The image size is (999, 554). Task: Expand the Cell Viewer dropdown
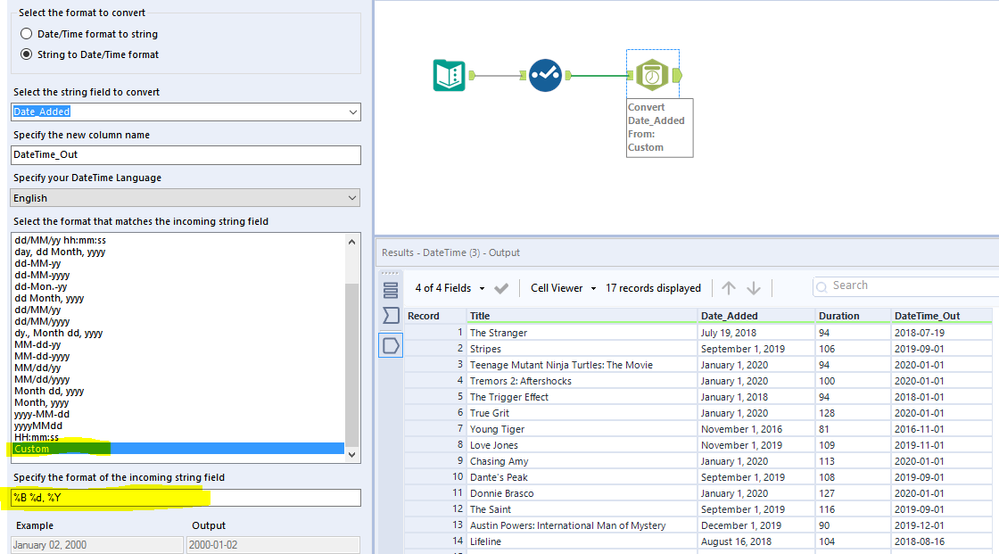593,288
